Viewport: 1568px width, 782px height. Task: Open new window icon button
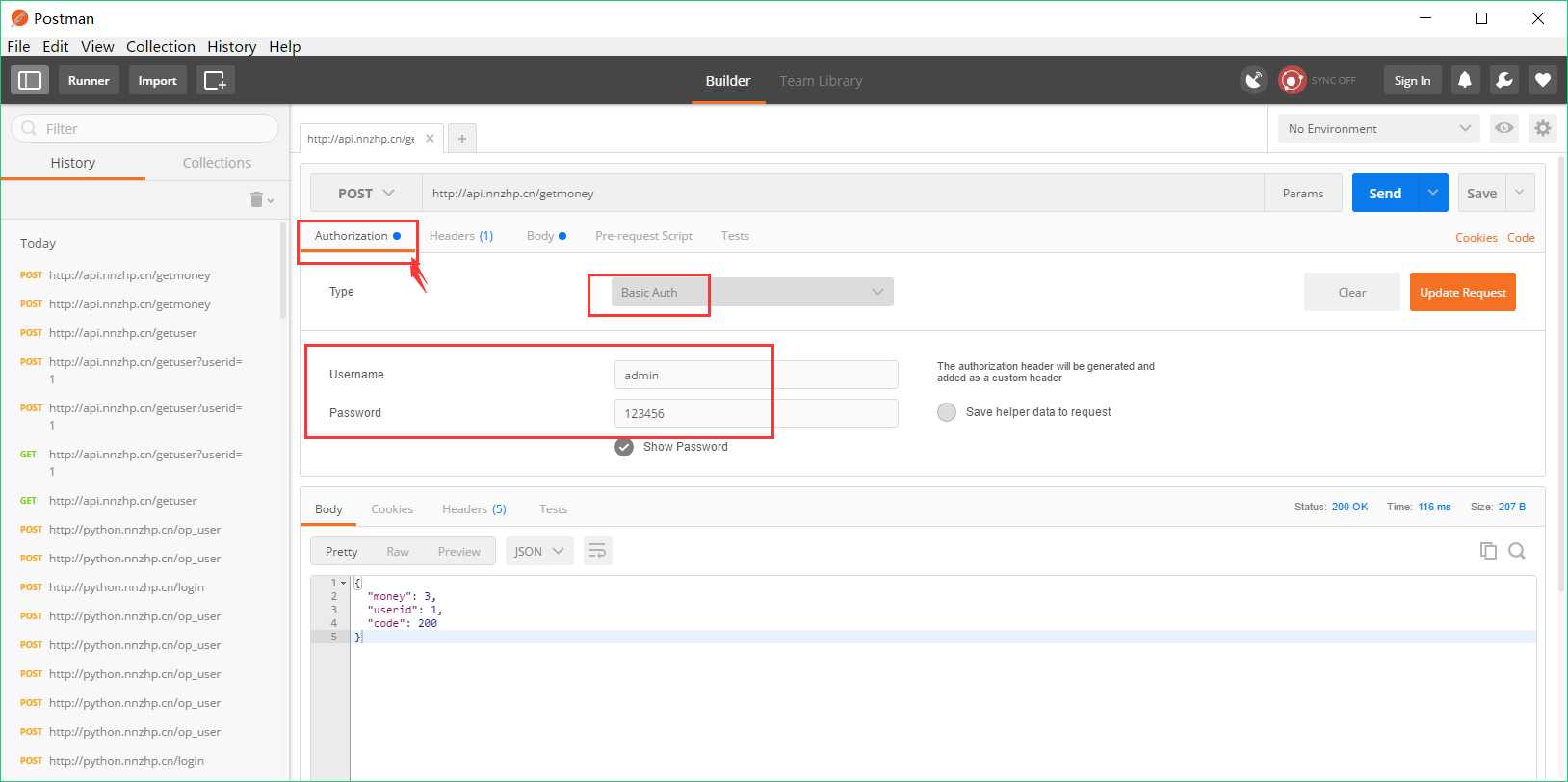click(x=215, y=80)
